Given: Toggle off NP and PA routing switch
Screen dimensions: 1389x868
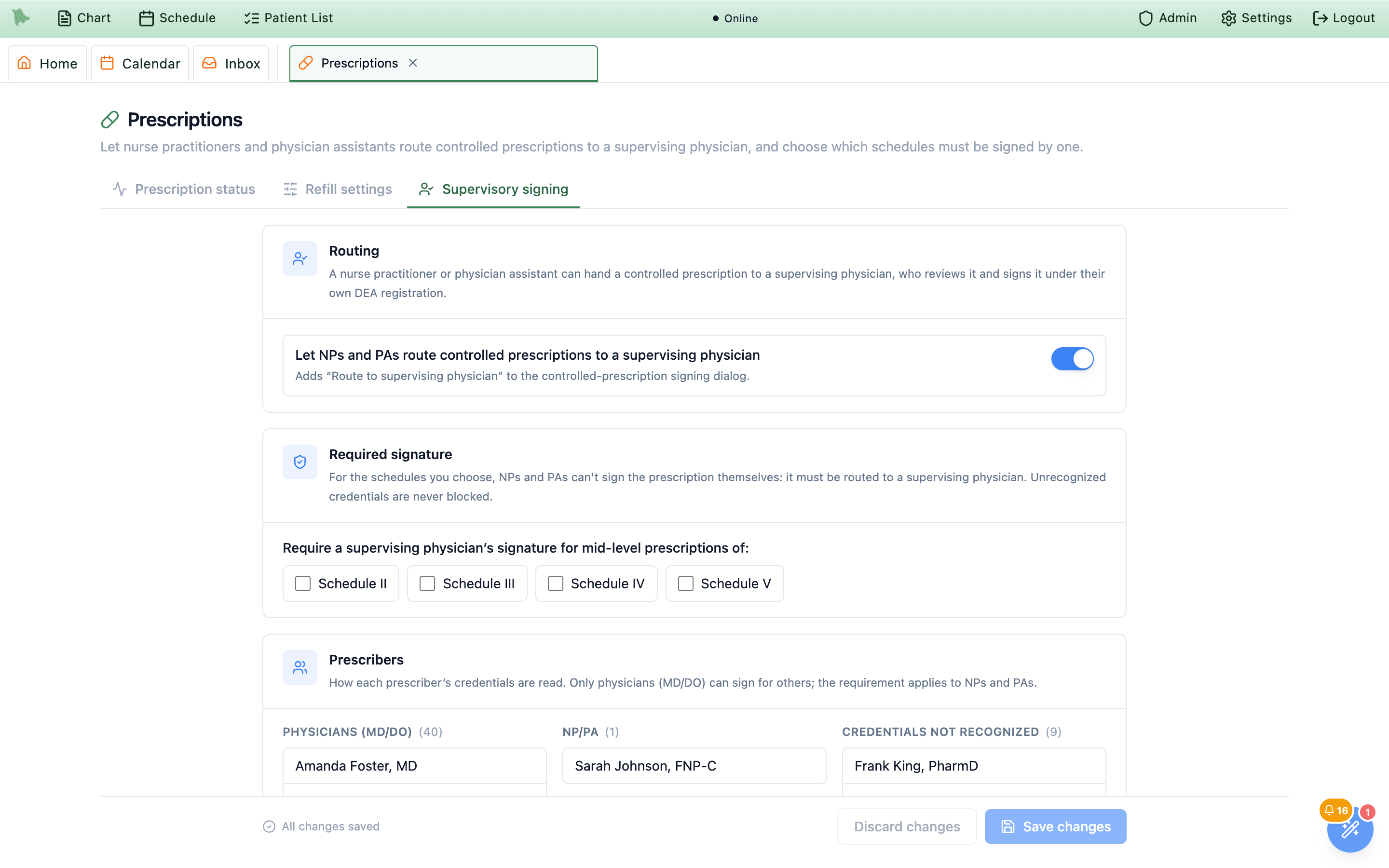Looking at the screenshot, I should pyautogui.click(x=1072, y=359).
